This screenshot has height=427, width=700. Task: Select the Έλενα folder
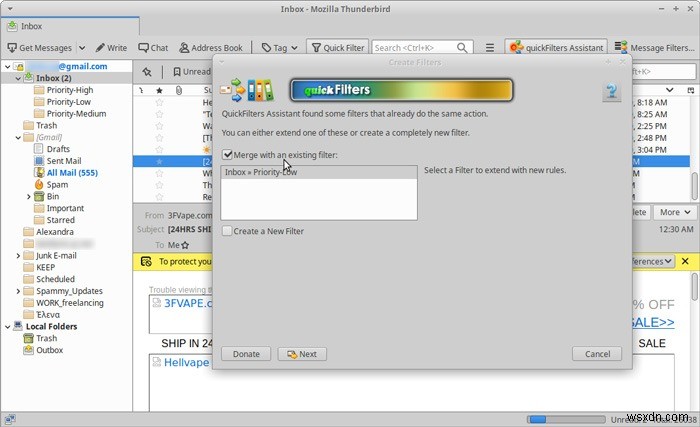coord(47,315)
